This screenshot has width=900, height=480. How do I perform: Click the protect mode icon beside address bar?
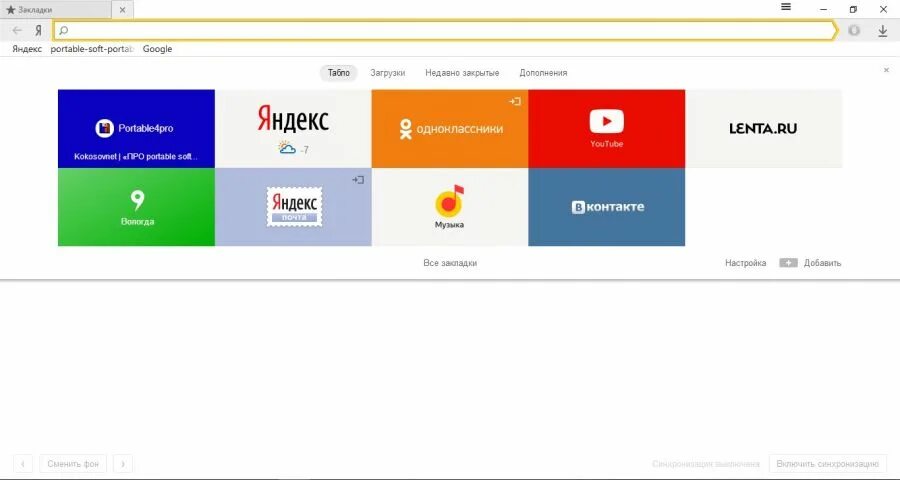click(x=854, y=30)
